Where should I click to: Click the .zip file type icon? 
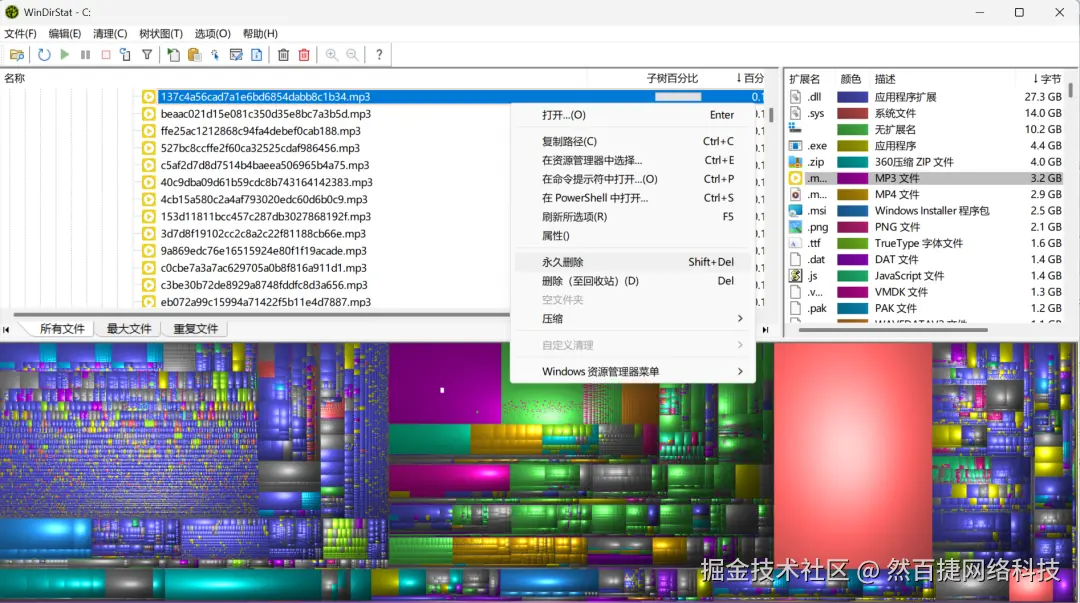point(796,162)
